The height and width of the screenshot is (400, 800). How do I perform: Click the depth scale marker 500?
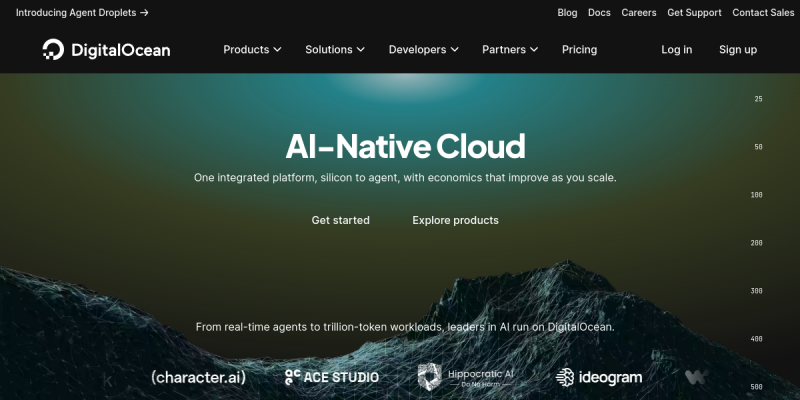pos(757,387)
